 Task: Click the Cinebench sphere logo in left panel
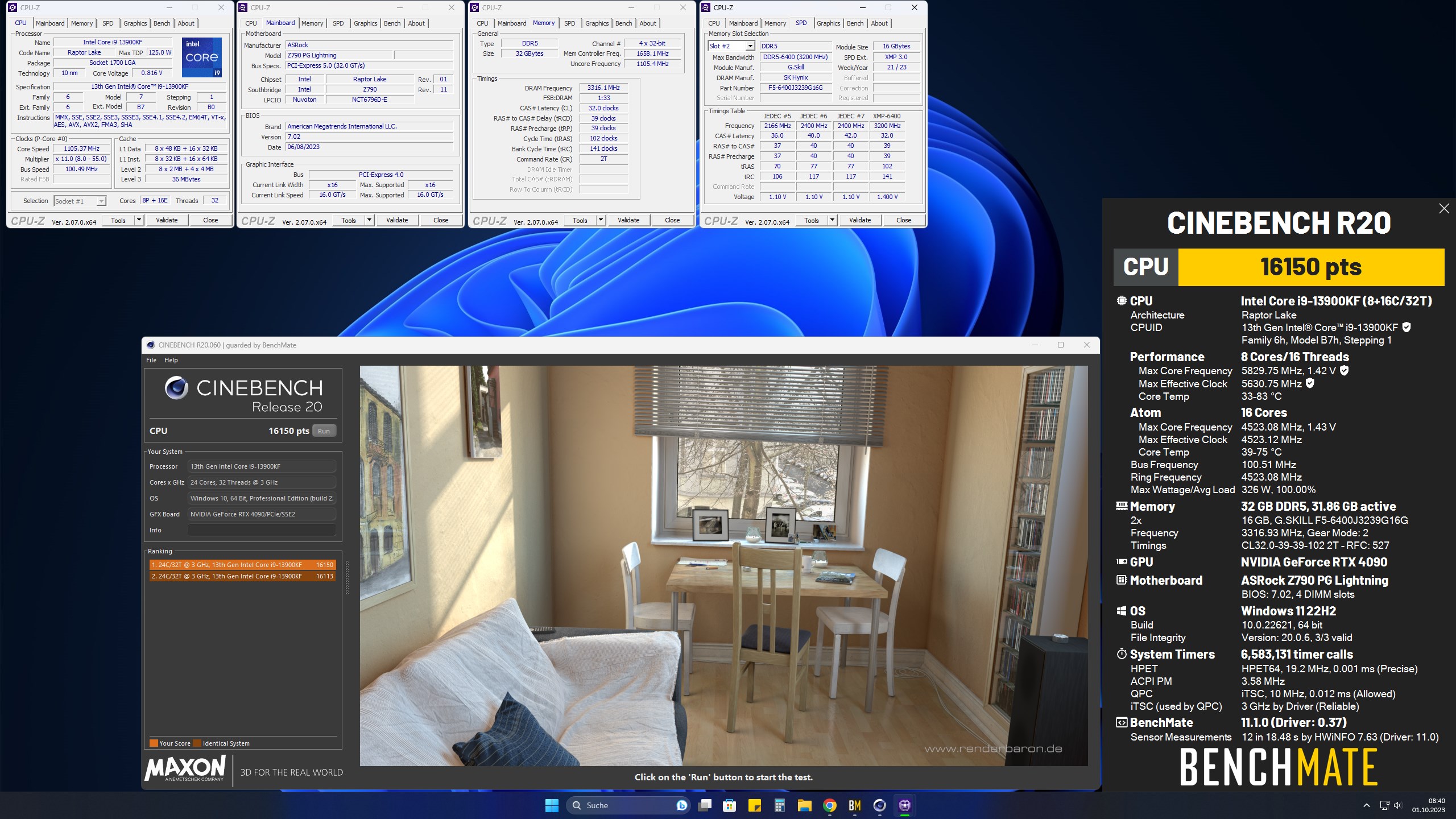176,388
